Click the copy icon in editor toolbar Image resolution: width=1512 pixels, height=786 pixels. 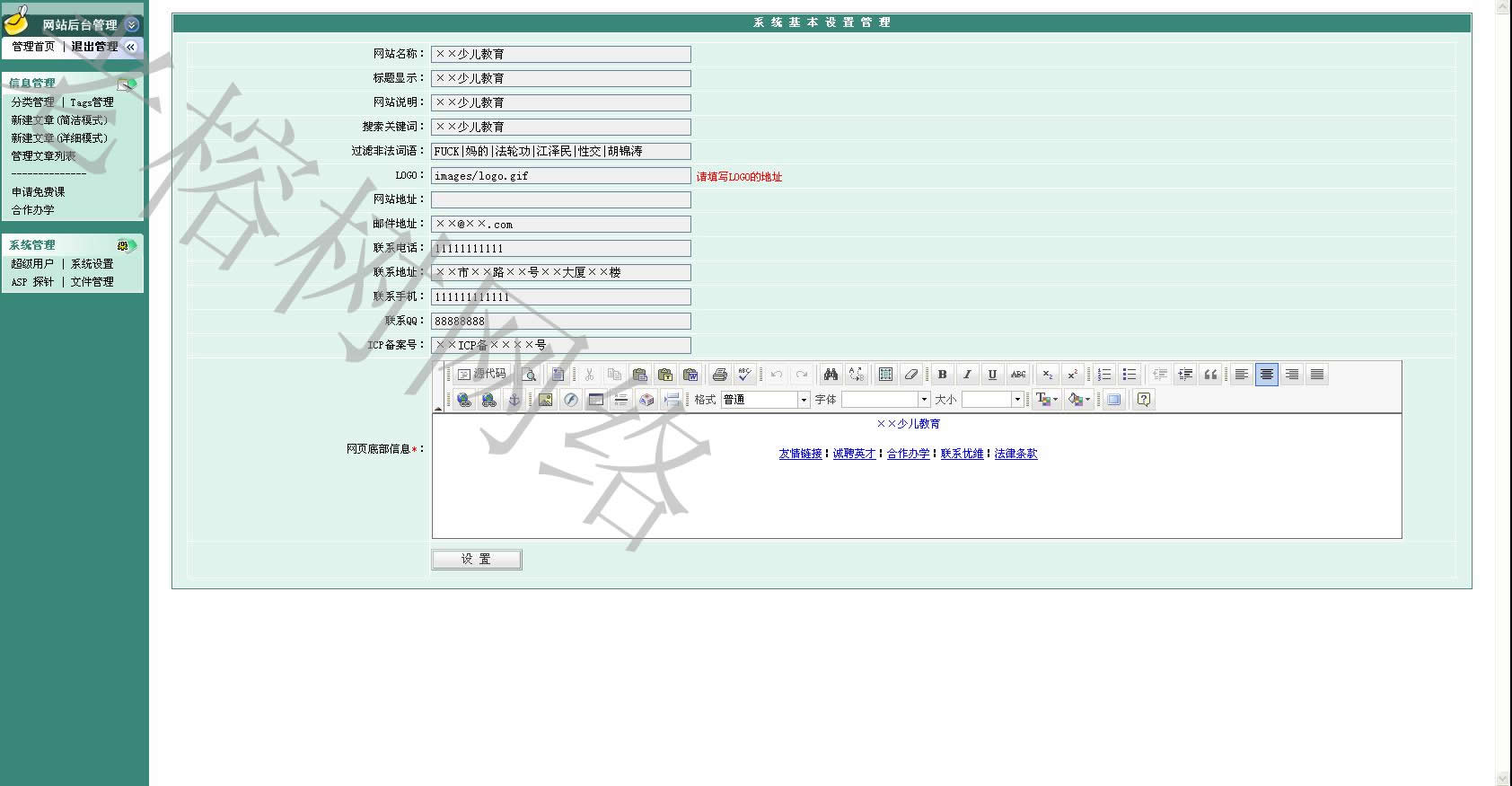pyautogui.click(x=614, y=375)
